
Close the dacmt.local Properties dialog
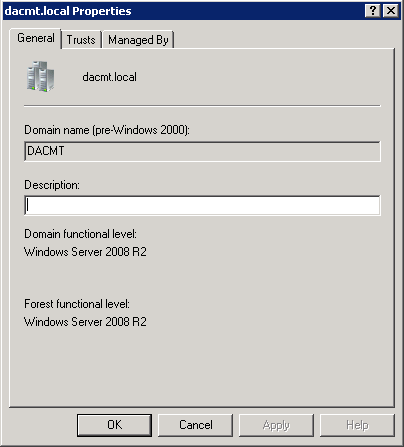(x=391, y=11)
